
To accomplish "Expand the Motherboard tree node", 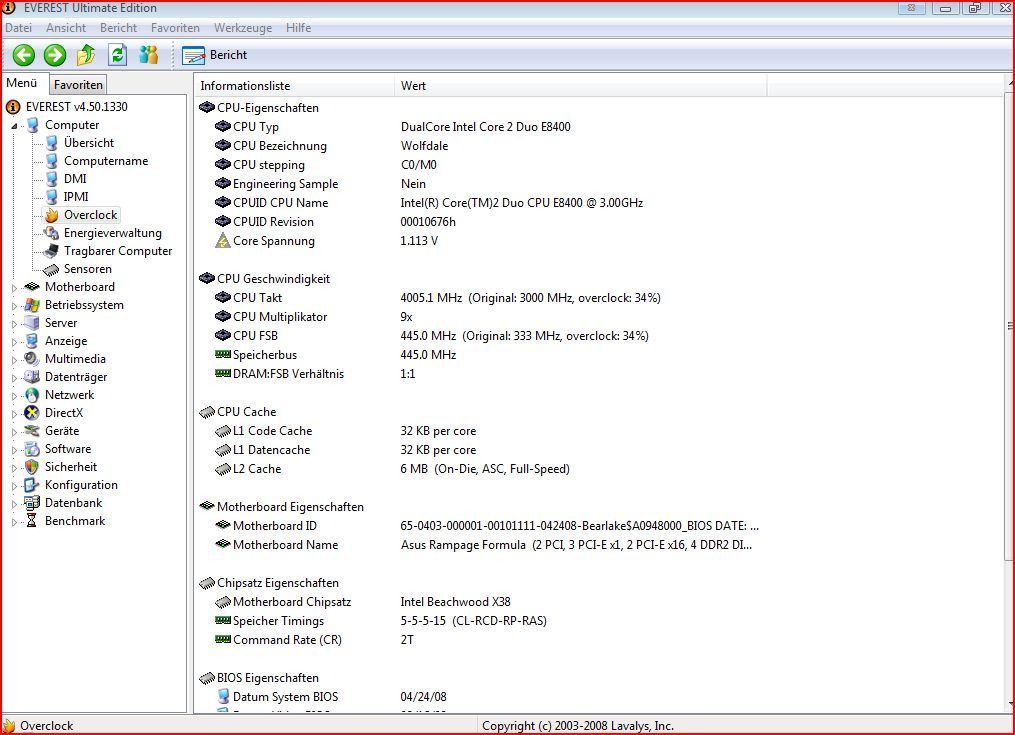I will point(14,288).
